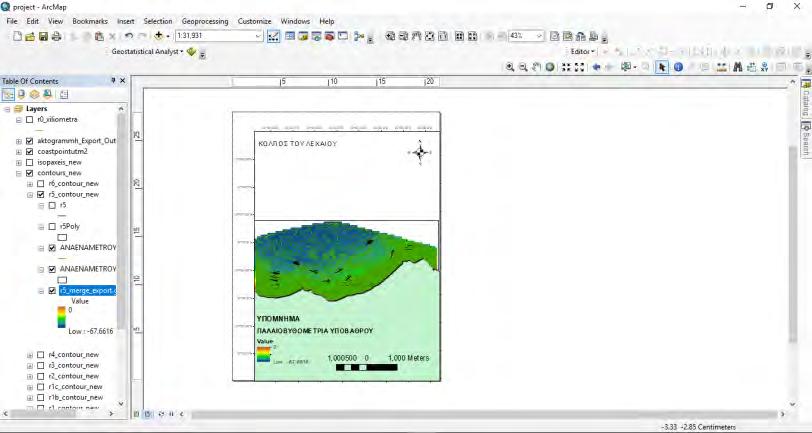Expand the r3_contour_new layer

pos(30,366)
